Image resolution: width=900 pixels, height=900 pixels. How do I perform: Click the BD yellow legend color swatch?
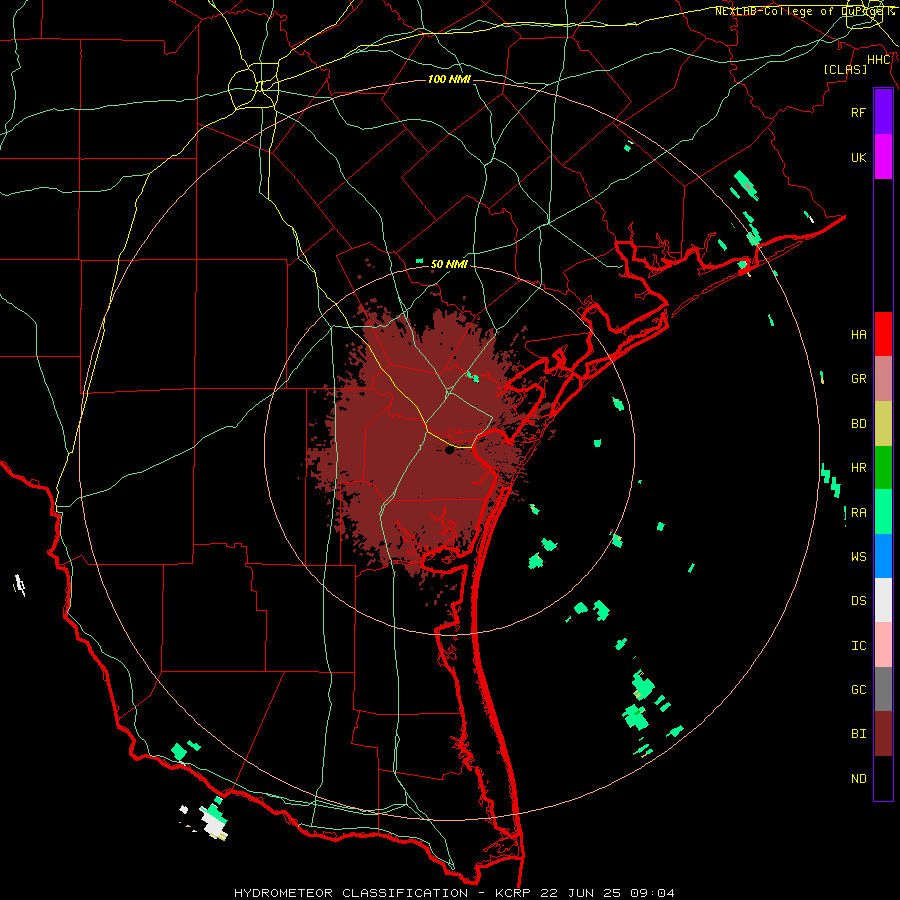tap(883, 424)
